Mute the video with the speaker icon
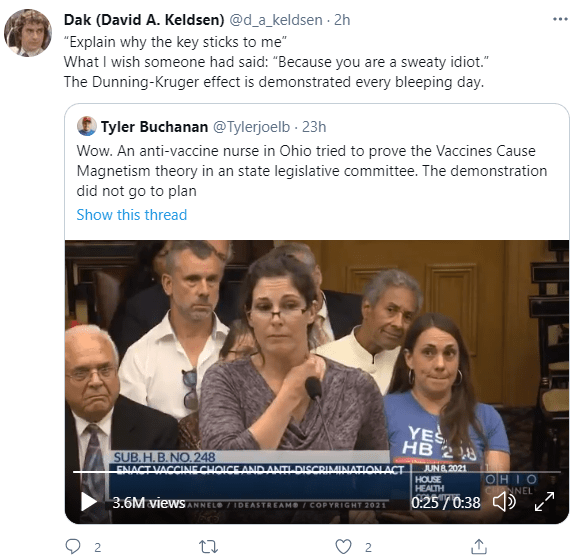Screen dimensions: 581x560 (504, 501)
